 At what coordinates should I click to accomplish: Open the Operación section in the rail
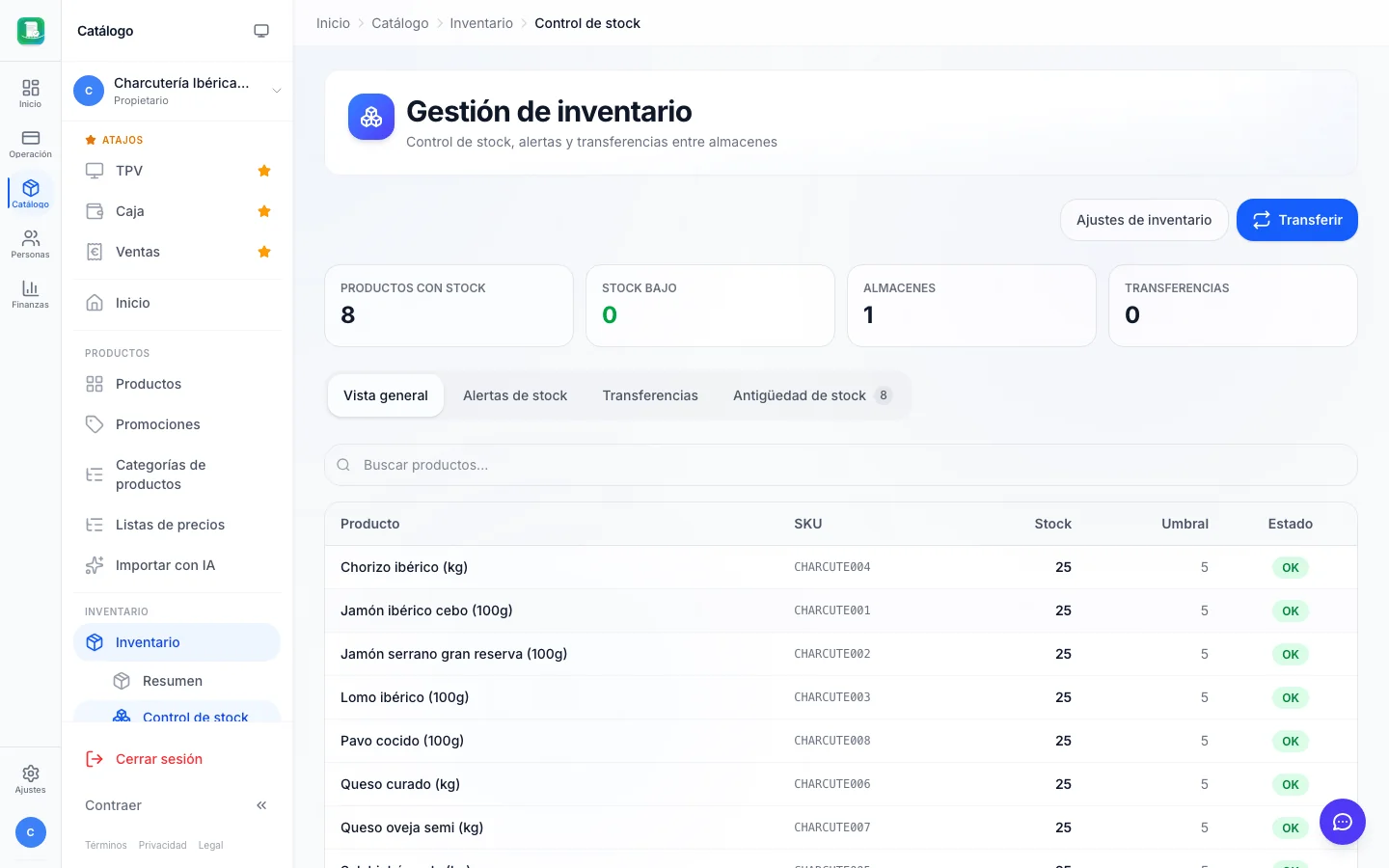(x=30, y=144)
